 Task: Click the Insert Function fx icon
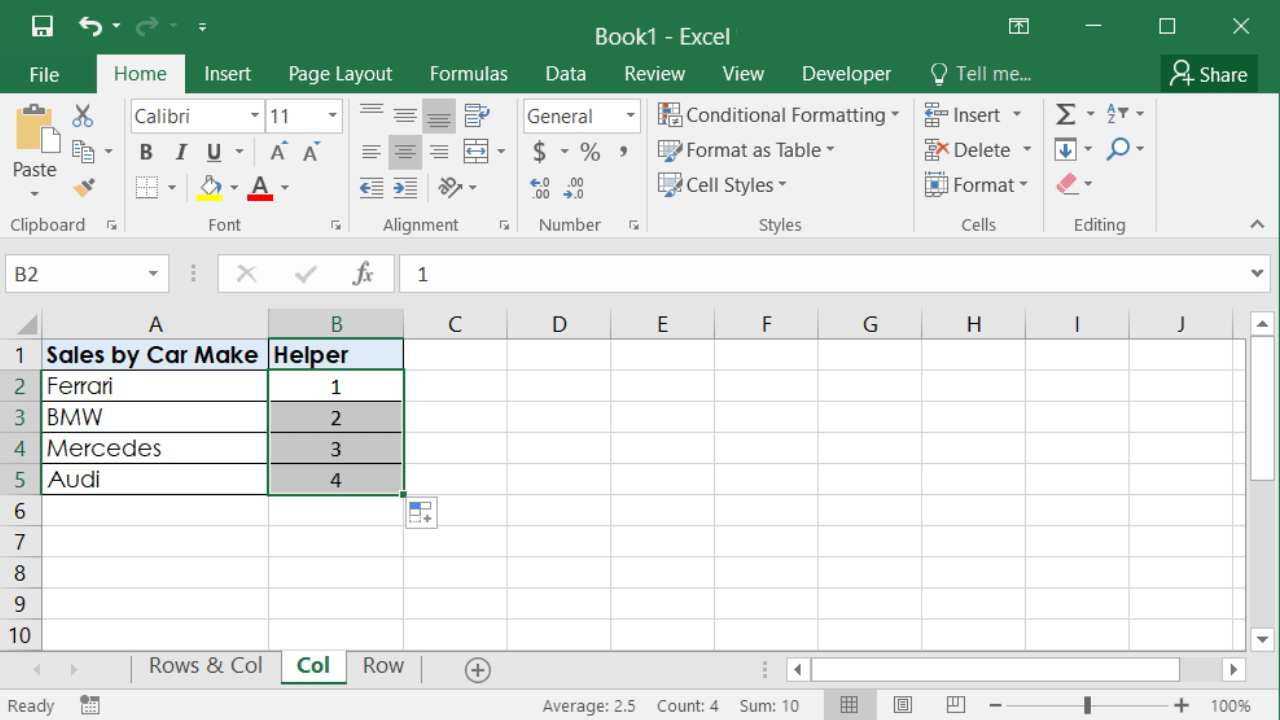pos(363,274)
